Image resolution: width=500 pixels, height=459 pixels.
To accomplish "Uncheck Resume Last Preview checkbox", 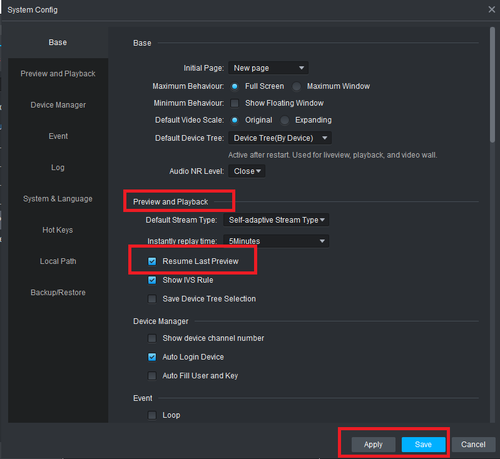I will pyautogui.click(x=152, y=261).
